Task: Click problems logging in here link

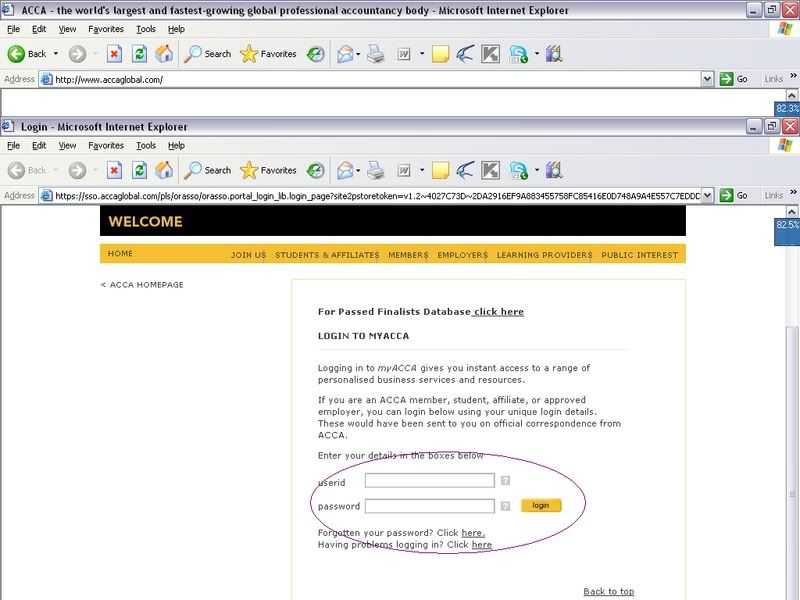Action: pyautogui.click(x=482, y=544)
